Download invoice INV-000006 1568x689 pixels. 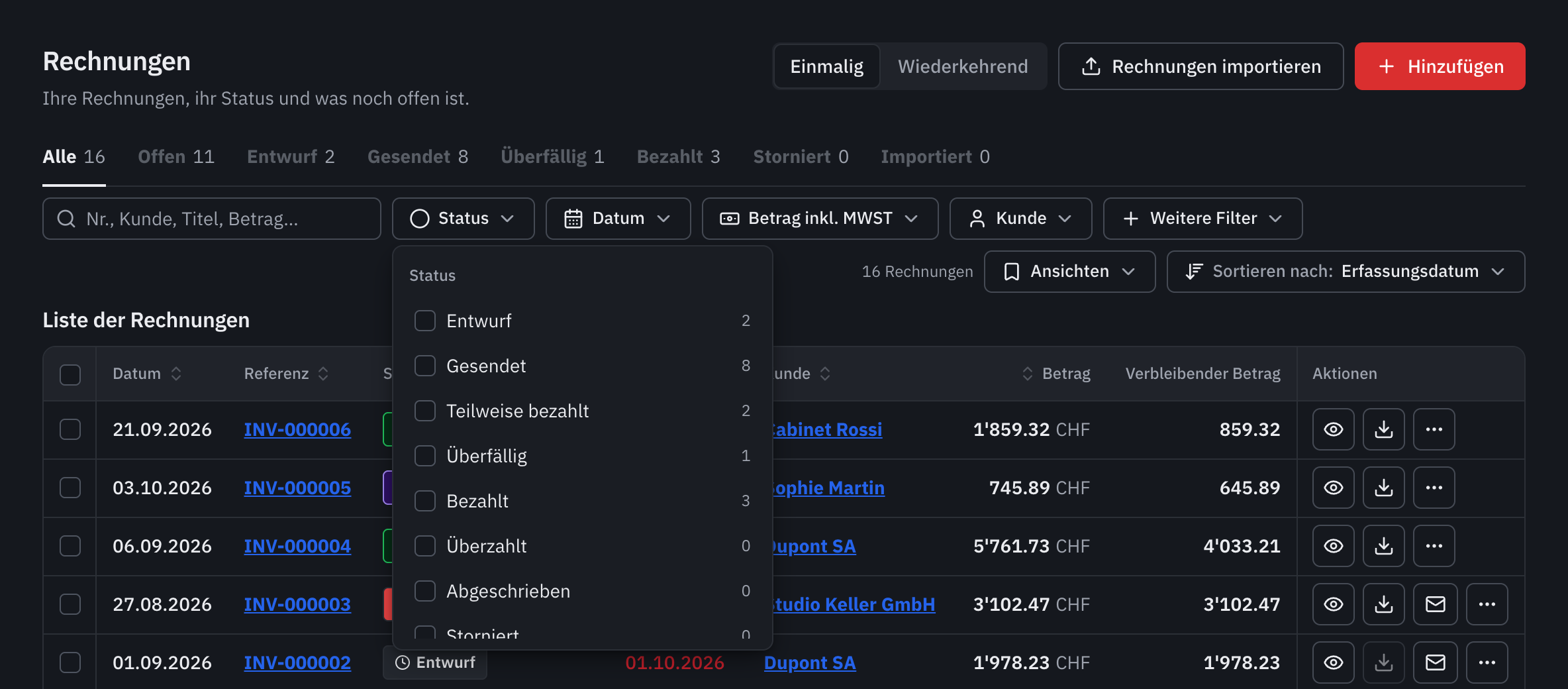click(1384, 429)
